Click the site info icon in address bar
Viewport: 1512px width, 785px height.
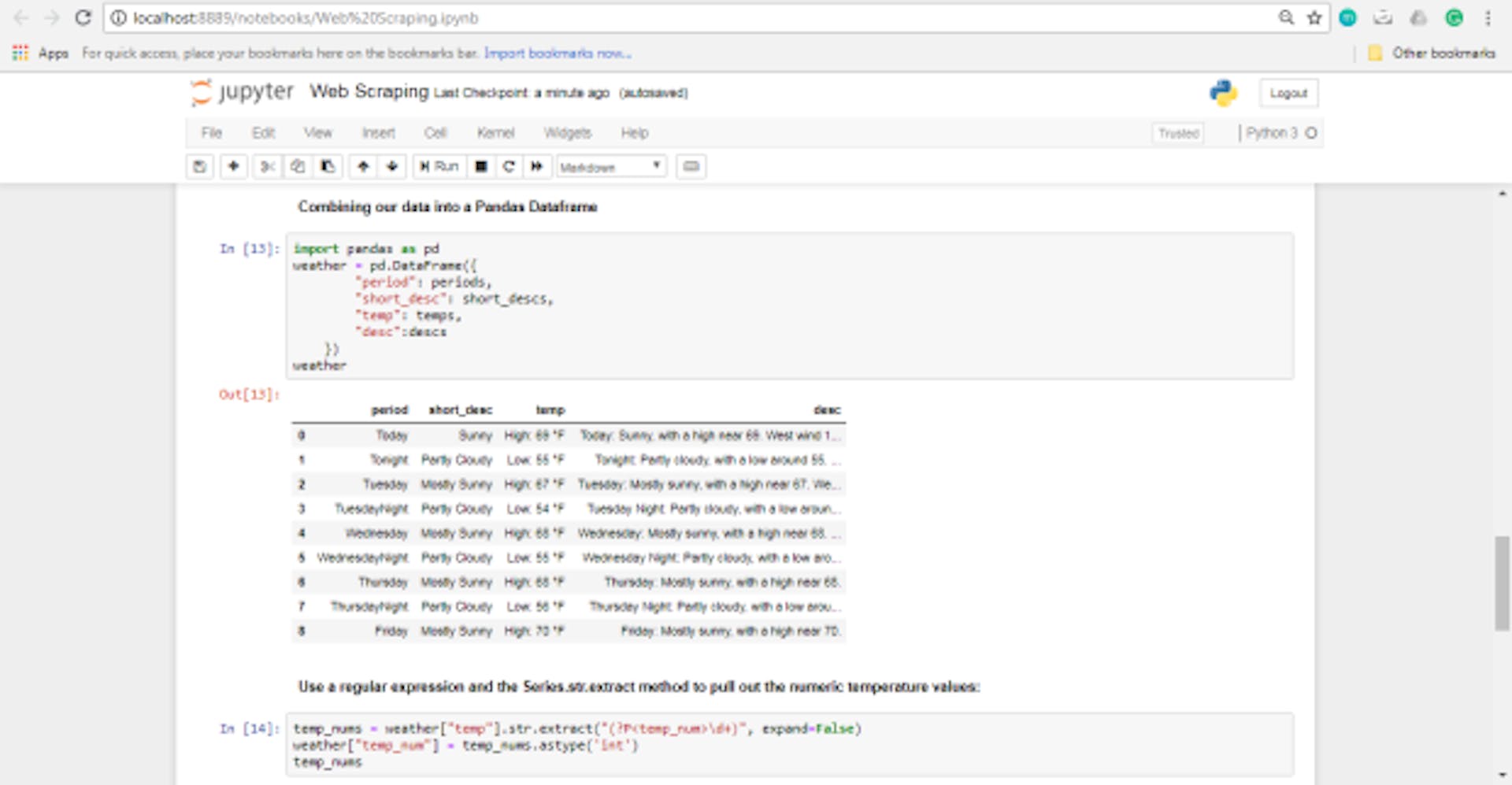[118, 17]
